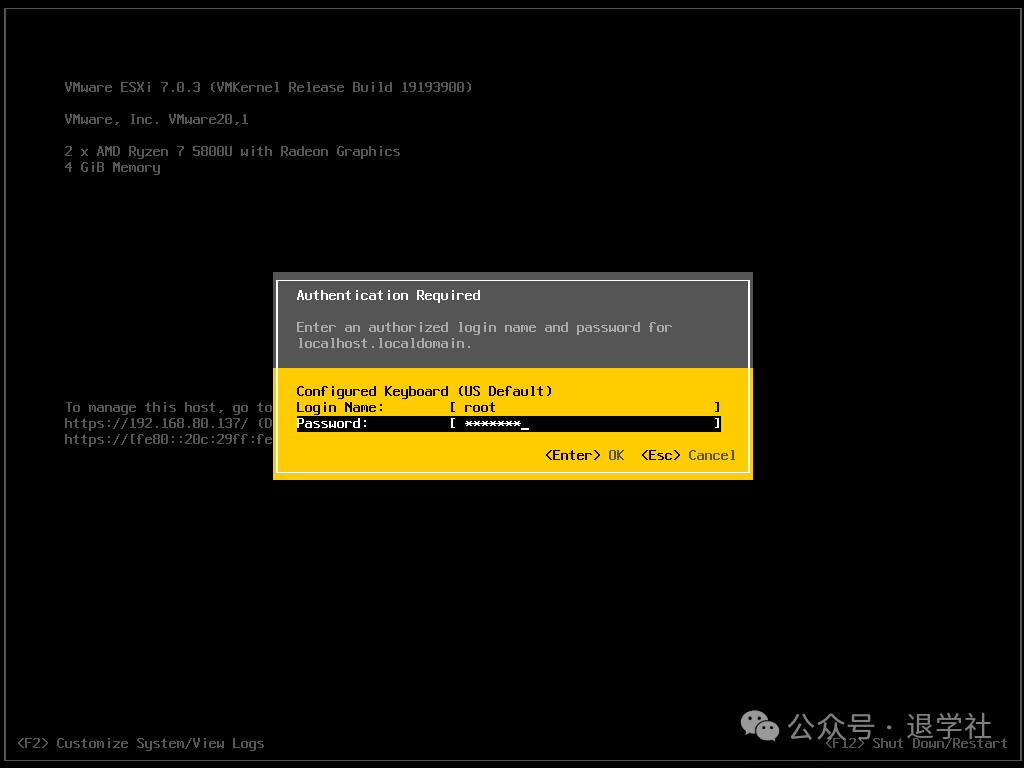Confirm login with <Enter> OK

pyautogui.click(x=584, y=455)
